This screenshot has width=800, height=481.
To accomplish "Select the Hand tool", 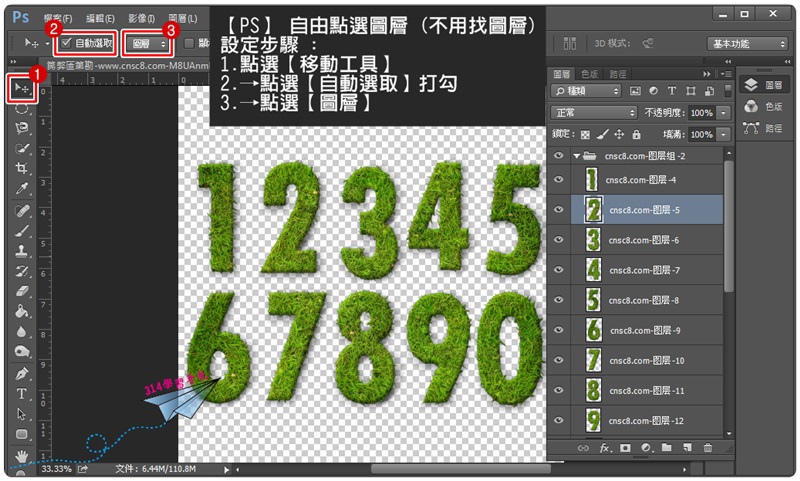I will [x=21, y=455].
